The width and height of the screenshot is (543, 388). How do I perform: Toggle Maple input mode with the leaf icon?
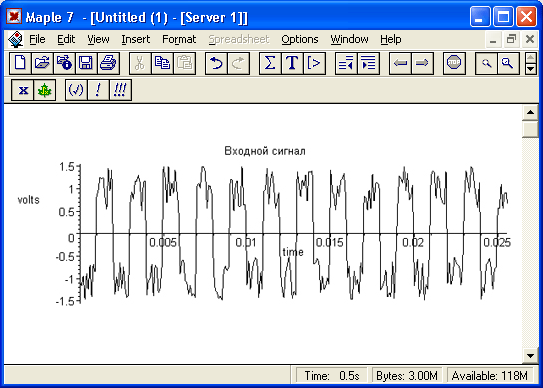tap(45, 90)
